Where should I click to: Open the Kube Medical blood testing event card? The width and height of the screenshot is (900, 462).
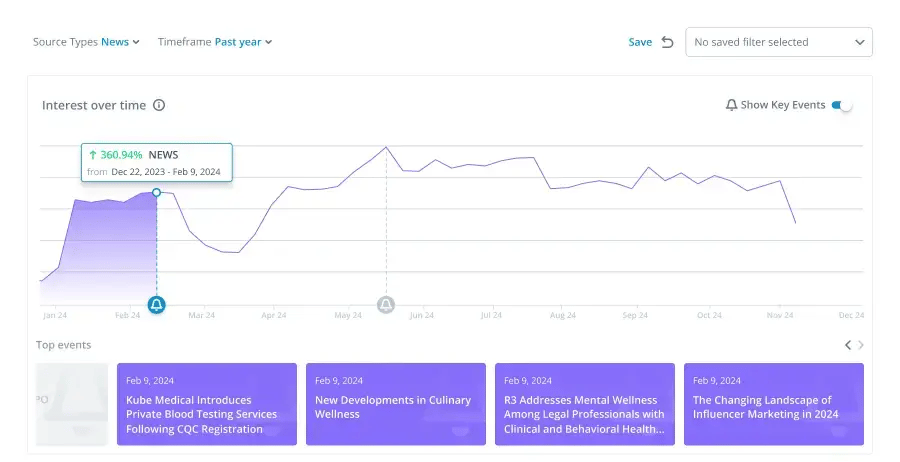[x=207, y=404]
